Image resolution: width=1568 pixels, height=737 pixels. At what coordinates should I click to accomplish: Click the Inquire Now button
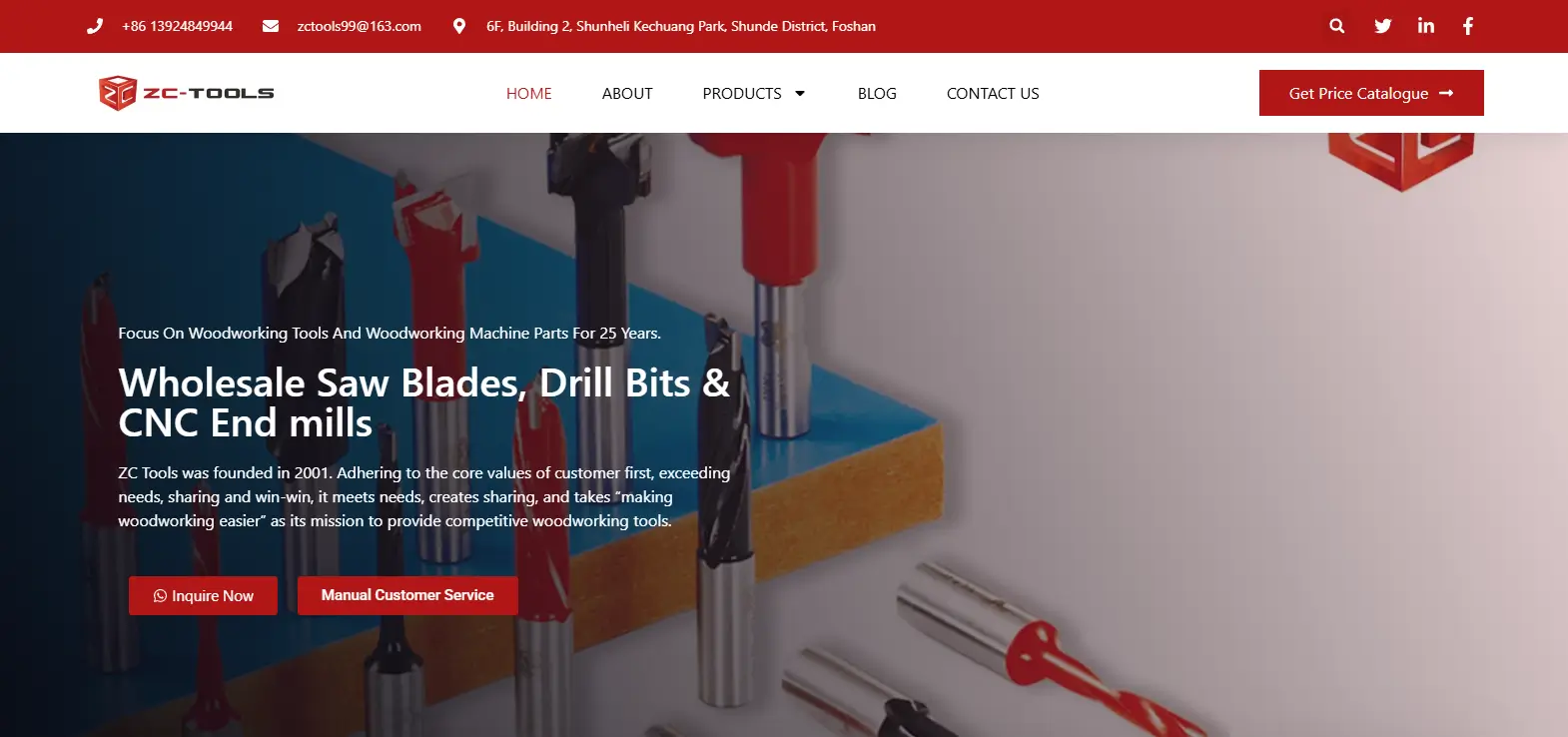point(203,596)
